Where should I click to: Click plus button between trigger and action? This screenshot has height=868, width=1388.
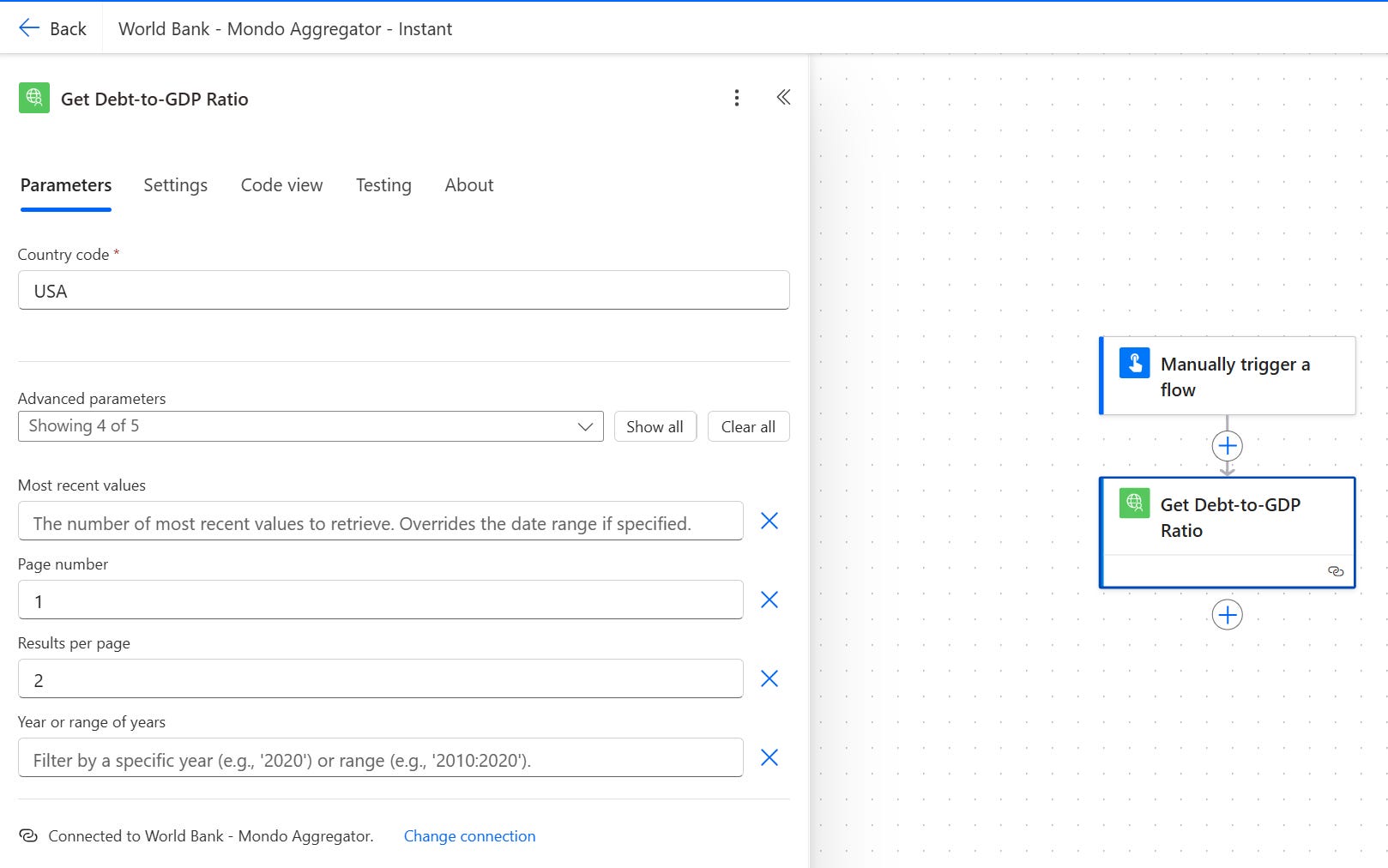click(1227, 446)
